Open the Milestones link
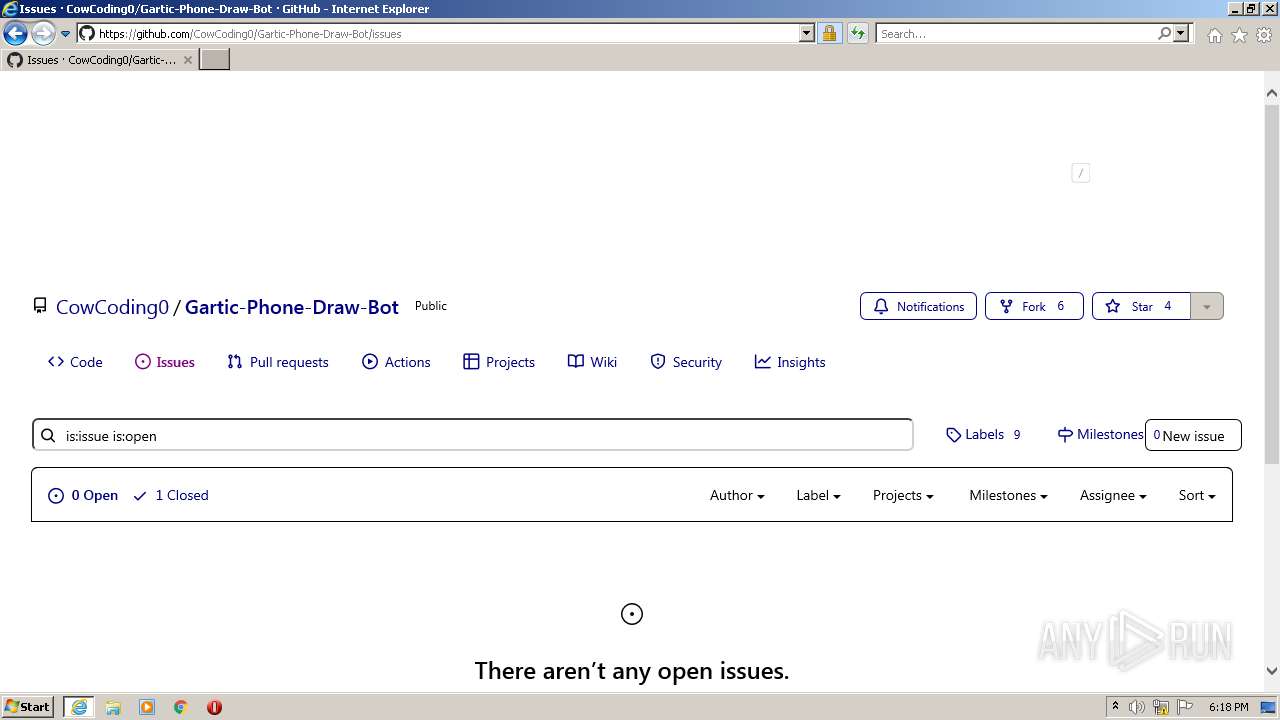The height and width of the screenshot is (720, 1280). point(1100,435)
